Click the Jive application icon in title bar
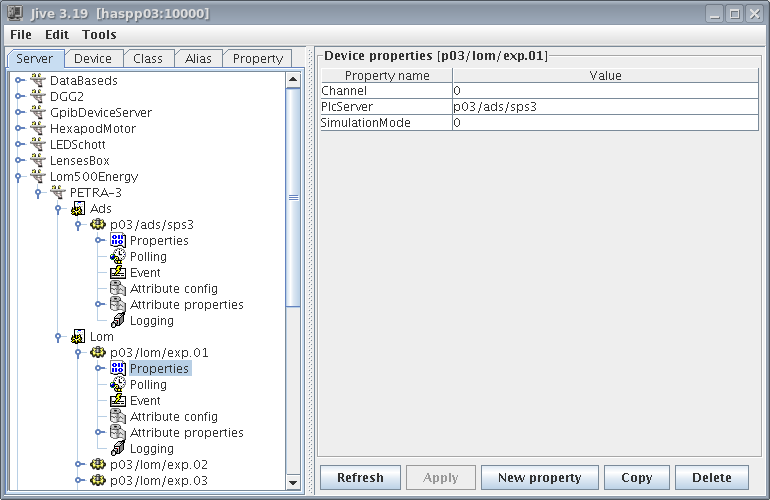Viewport: 770px width, 500px height. click(16, 13)
